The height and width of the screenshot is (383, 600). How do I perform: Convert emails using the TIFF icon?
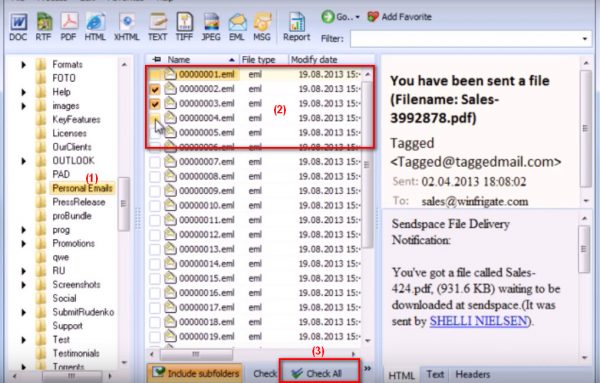point(184,27)
